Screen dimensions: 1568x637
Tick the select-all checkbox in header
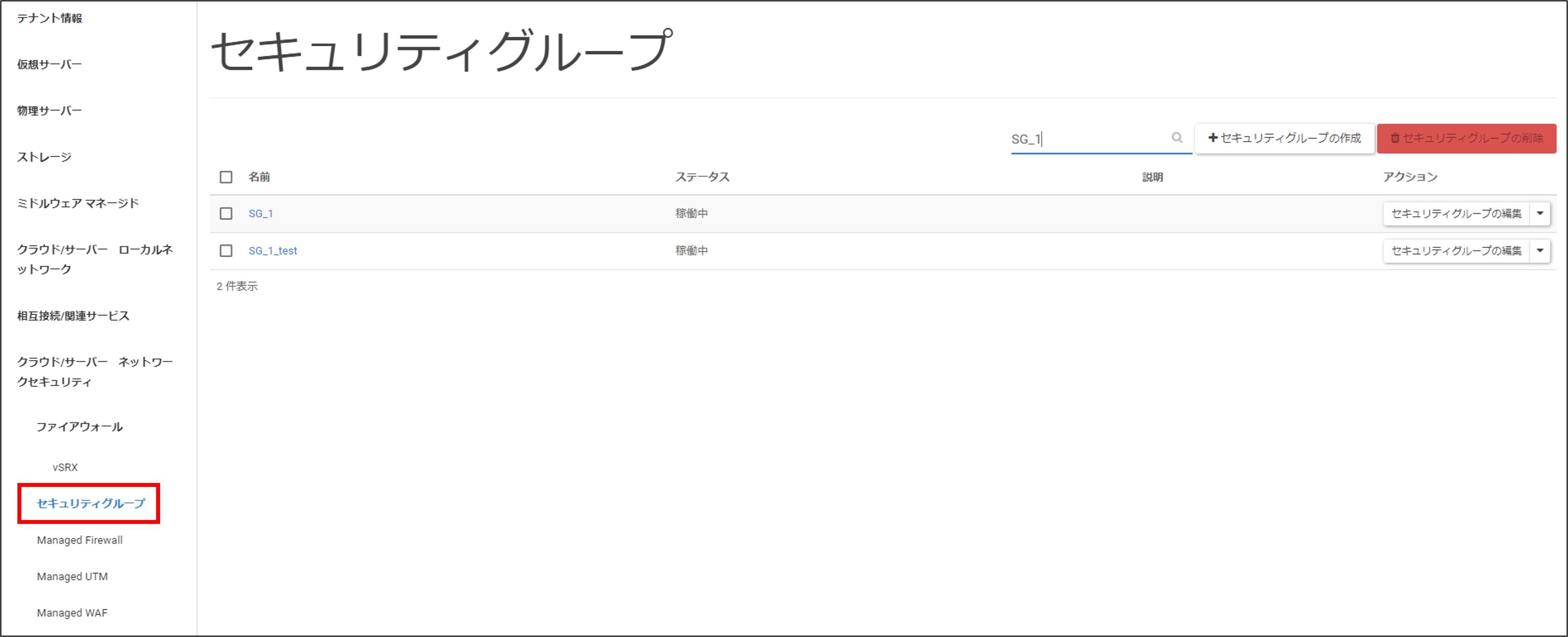point(226,177)
